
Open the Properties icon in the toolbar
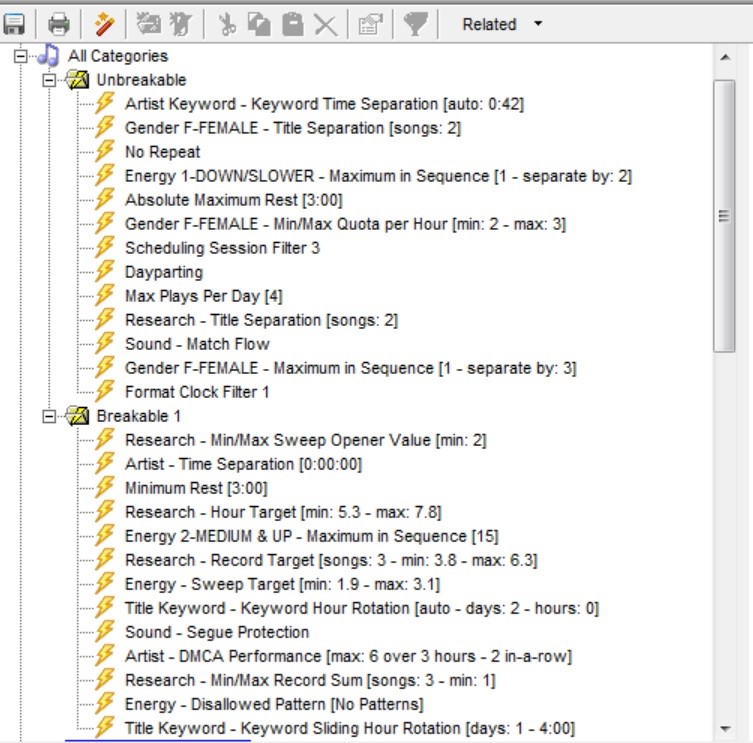pyautogui.click(x=370, y=24)
